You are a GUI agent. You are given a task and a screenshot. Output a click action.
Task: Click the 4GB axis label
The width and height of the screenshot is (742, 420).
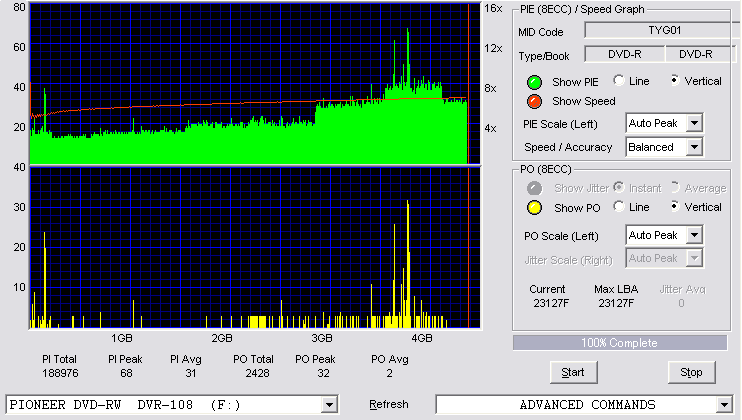click(x=422, y=339)
